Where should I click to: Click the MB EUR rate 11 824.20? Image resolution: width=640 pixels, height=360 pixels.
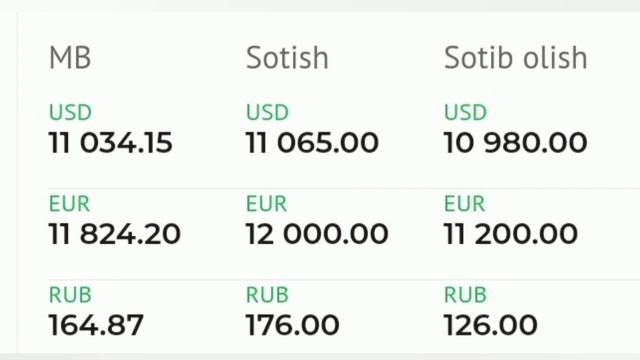click(115, 234)
